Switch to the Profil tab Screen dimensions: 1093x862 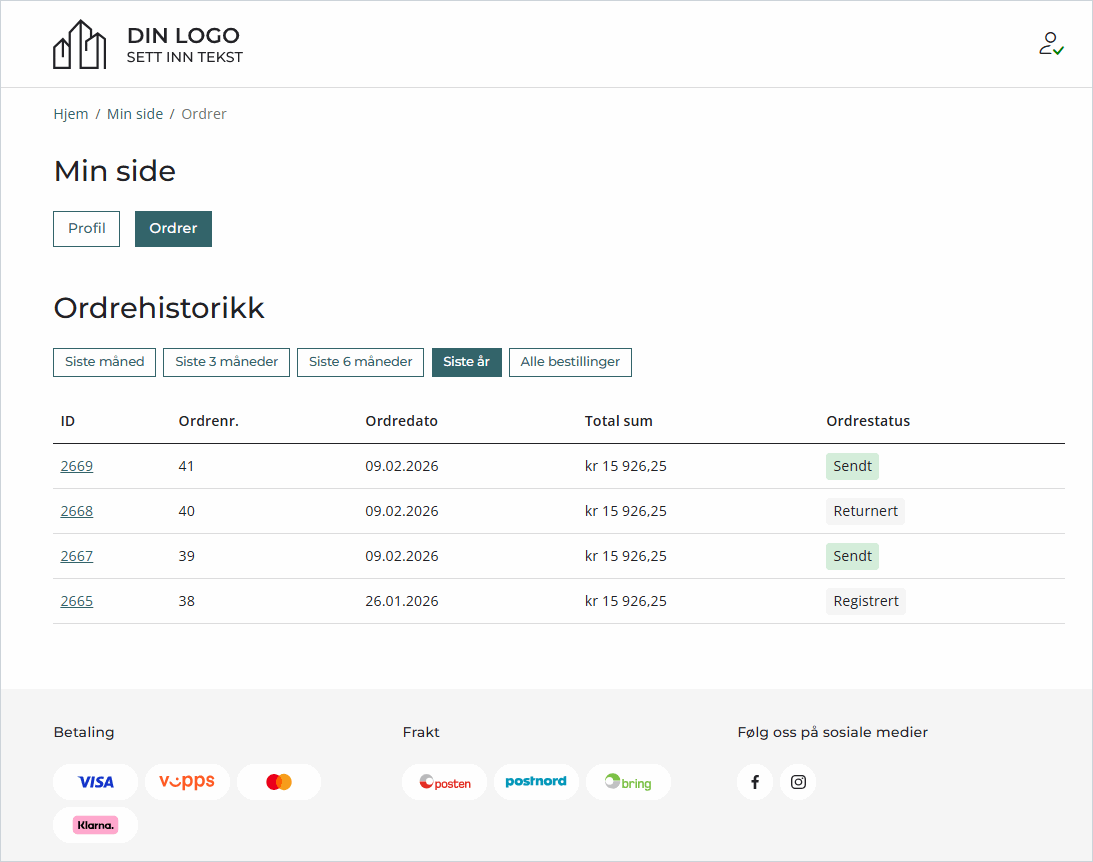coord(87,229)
